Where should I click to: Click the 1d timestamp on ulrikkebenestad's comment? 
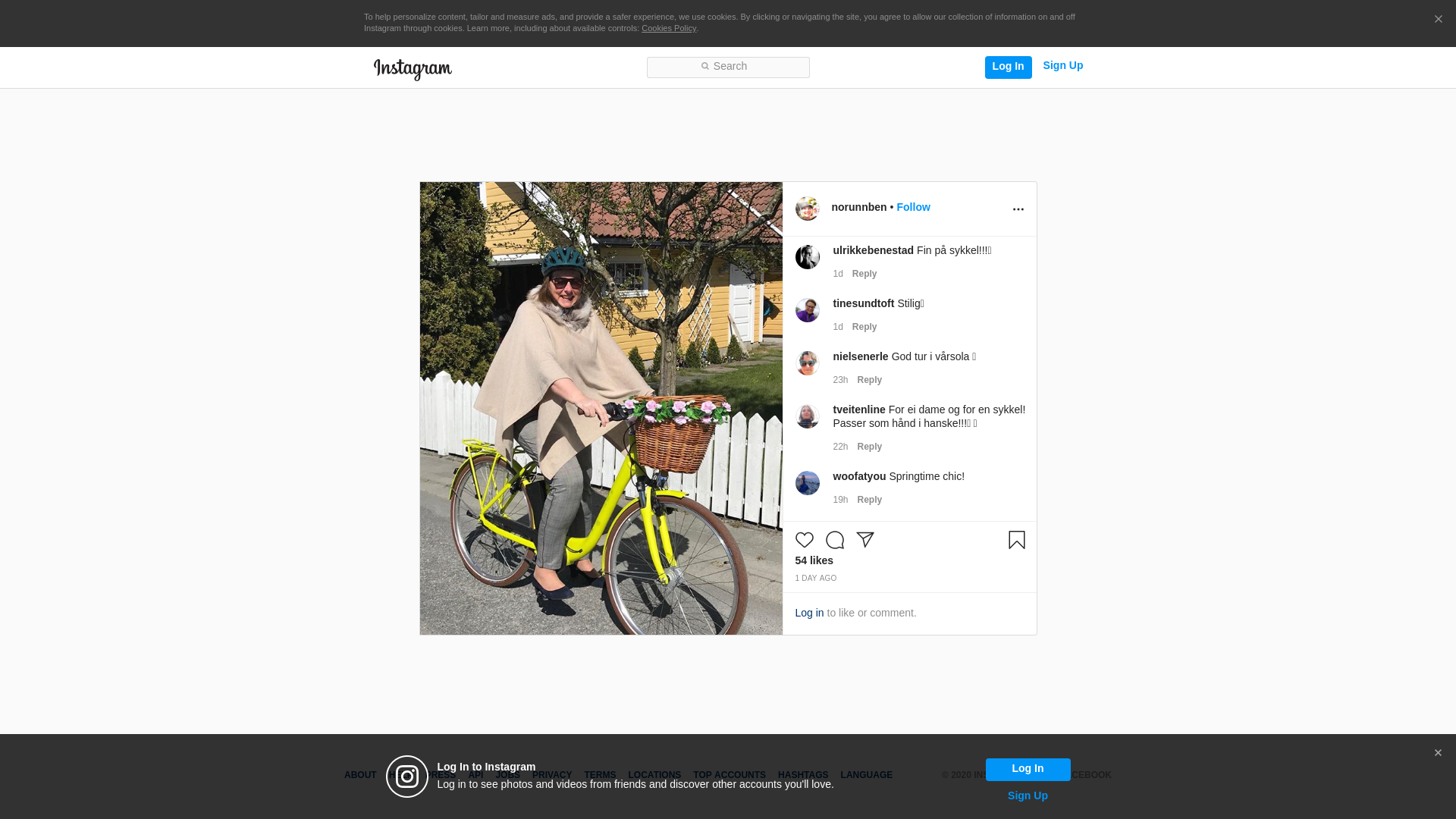838,274
